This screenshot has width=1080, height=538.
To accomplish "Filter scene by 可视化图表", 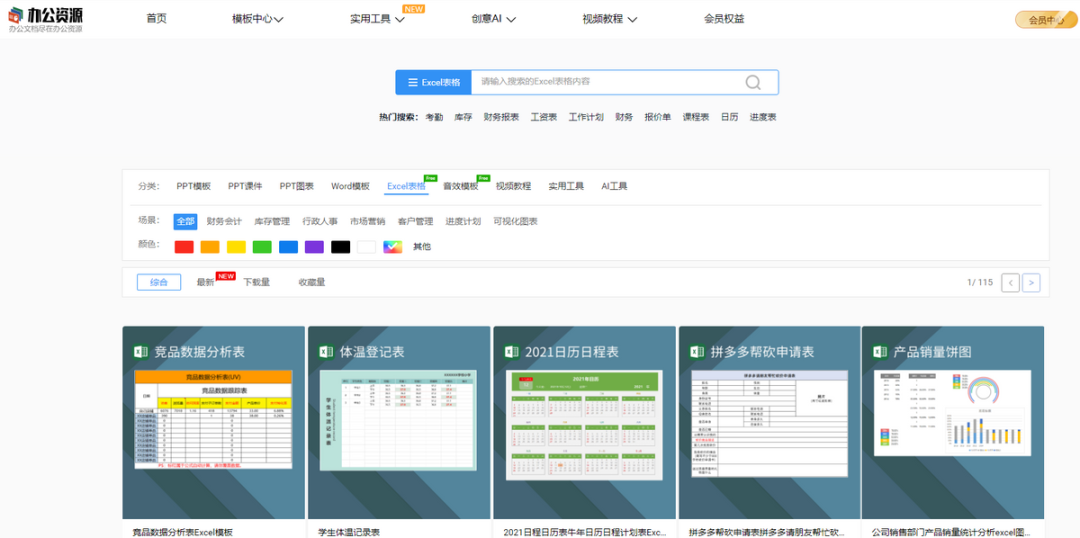I will tap(516, 222).
